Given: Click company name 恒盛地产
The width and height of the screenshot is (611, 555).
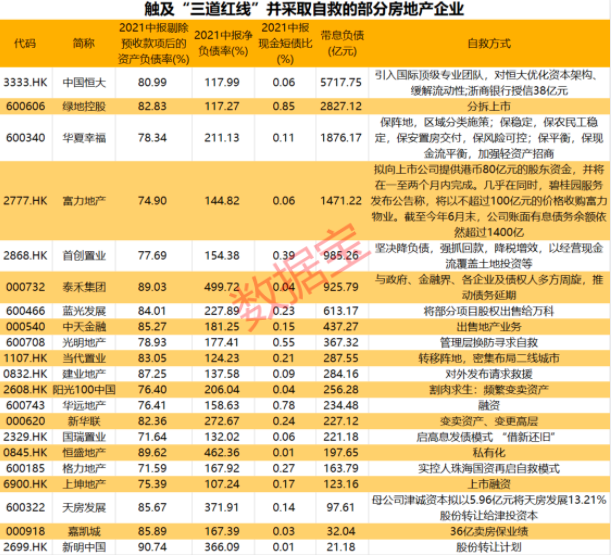Looking at the screenshot, I should pyautogui.click(x=84, y=452).
